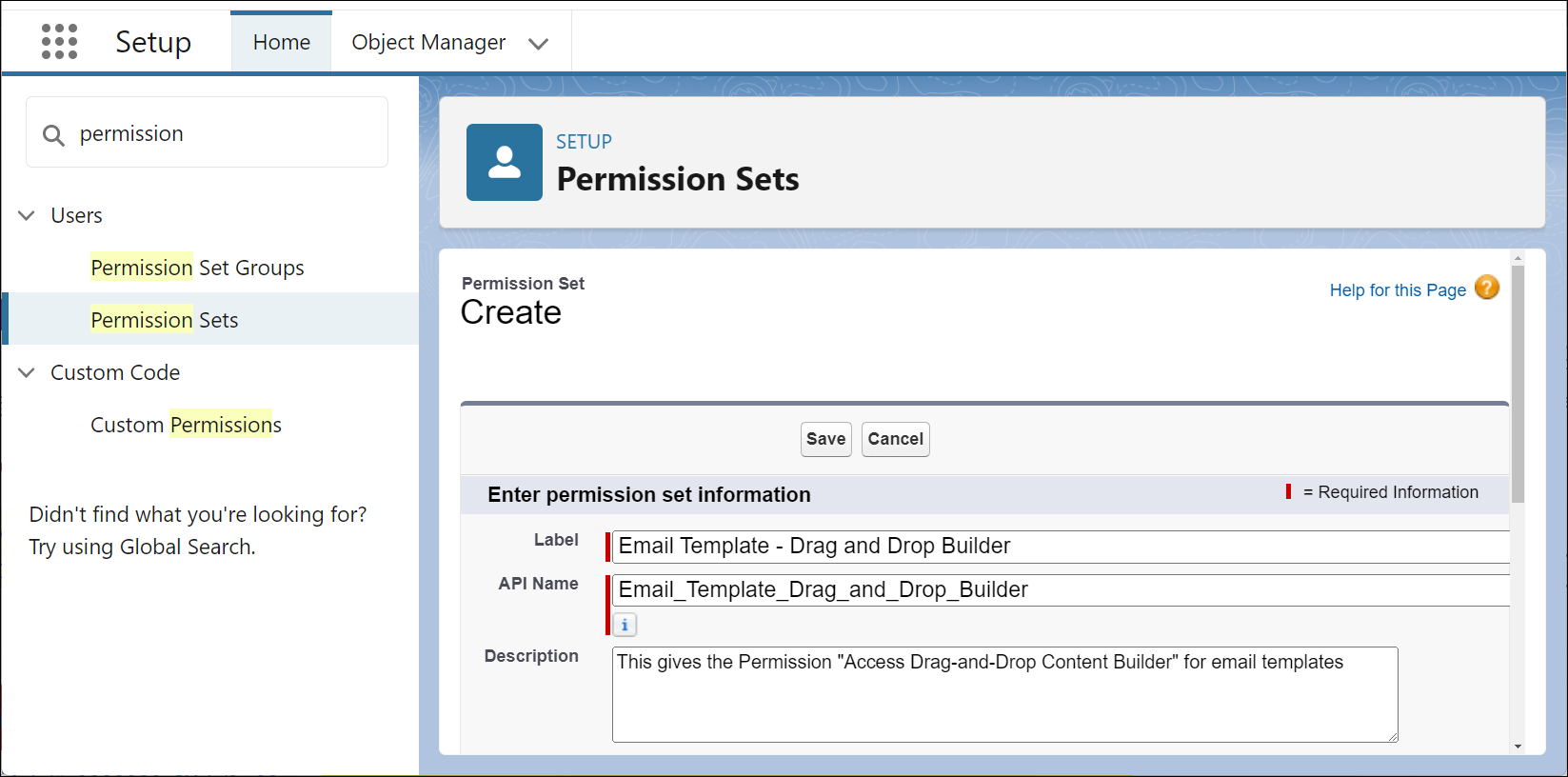
Task: Click the search magnifier icon in Quick Find
Action: click(53, 135)
